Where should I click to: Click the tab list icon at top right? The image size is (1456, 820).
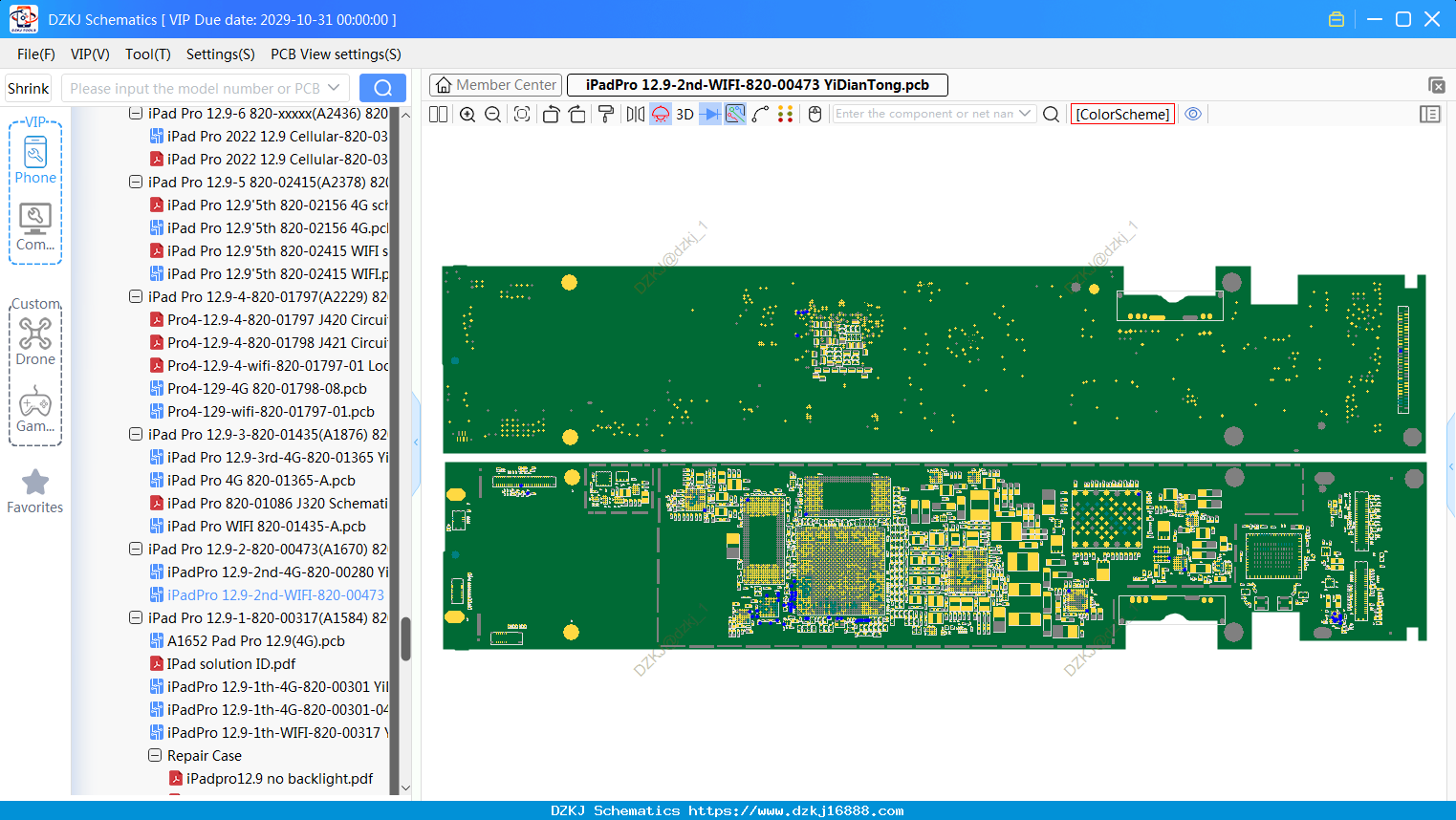point(1436,85)
